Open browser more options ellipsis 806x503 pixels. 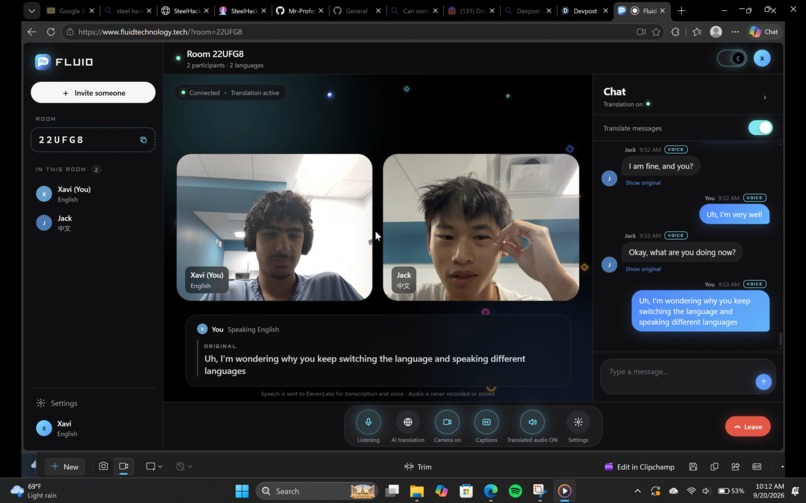[735, 32]
